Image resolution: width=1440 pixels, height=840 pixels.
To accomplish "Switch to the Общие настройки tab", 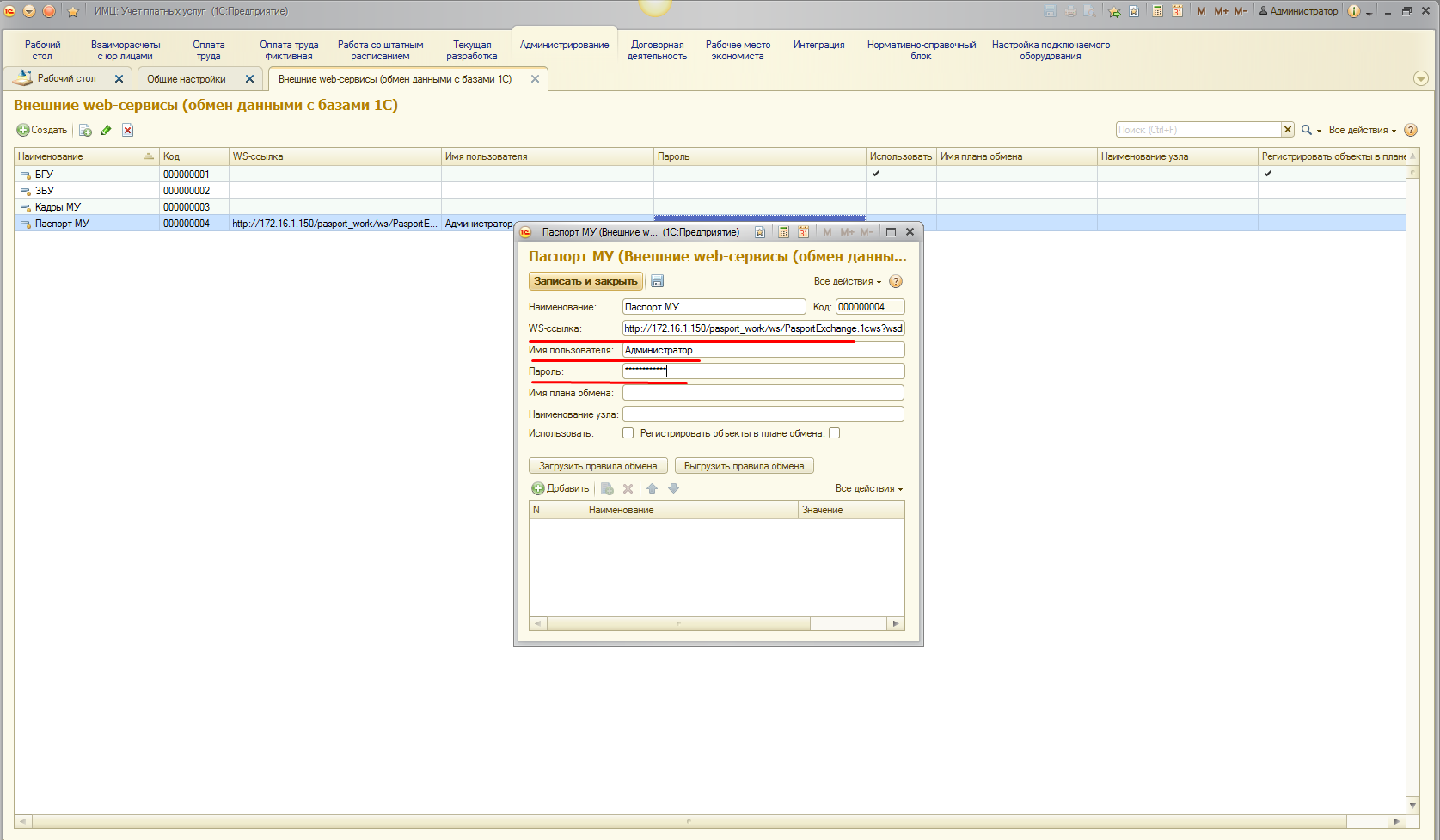I will pos(187,78).
